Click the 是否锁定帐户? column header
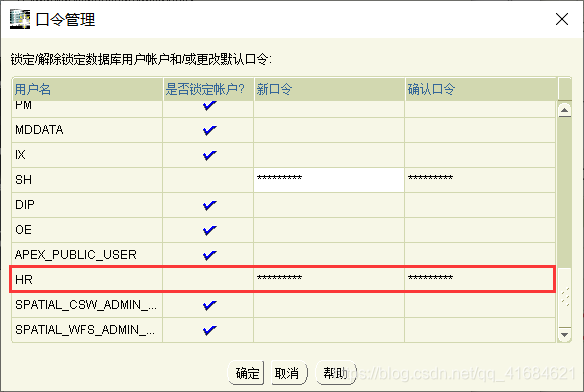This screenshot has width=584, height=392. coord(209,89)
